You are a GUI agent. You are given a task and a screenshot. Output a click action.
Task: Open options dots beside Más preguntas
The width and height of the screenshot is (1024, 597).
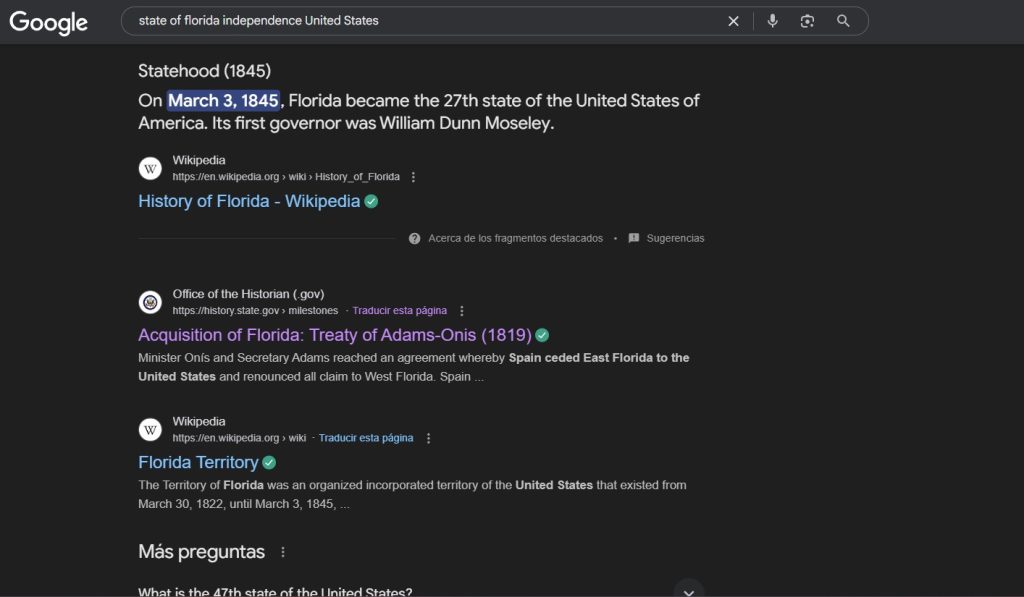coord(283,552)
